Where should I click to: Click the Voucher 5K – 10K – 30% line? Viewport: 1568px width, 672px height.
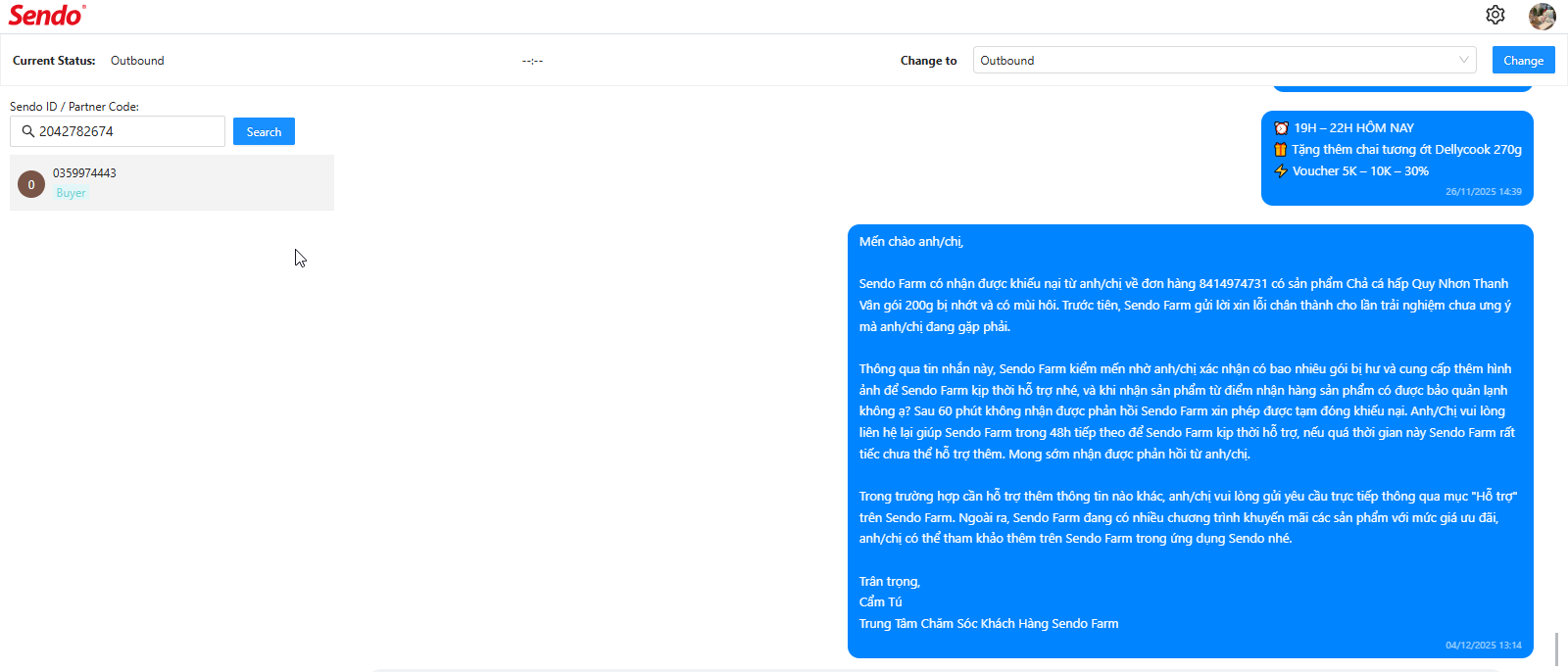point(1360,171)
